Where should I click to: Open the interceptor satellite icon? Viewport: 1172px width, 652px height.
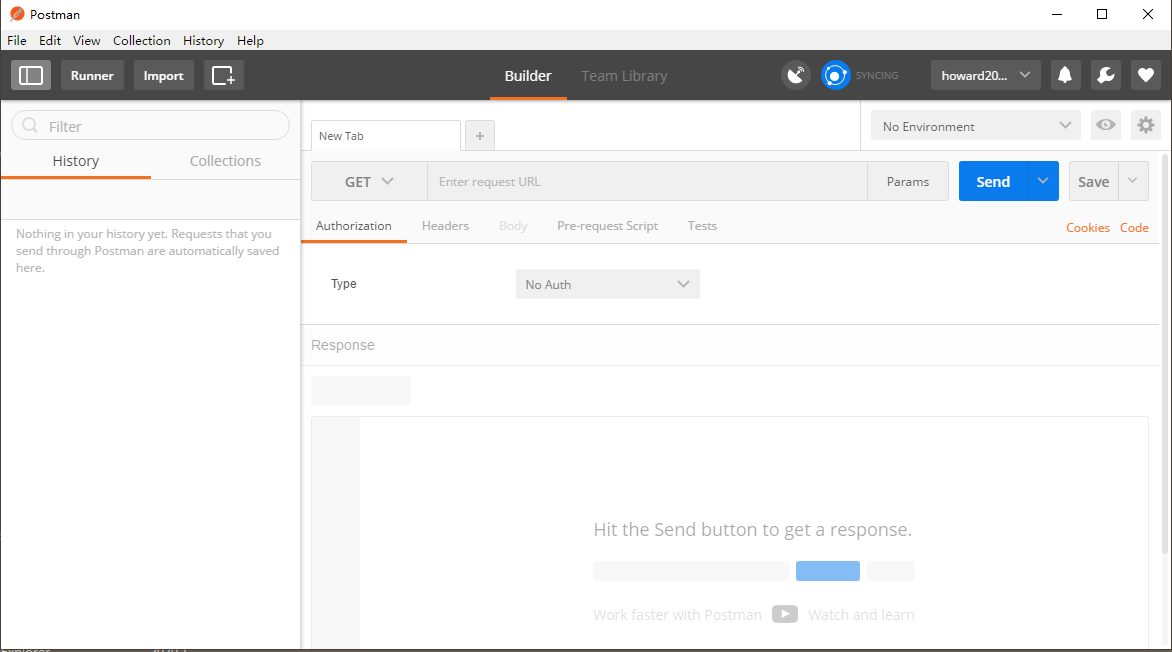point(796,76)
